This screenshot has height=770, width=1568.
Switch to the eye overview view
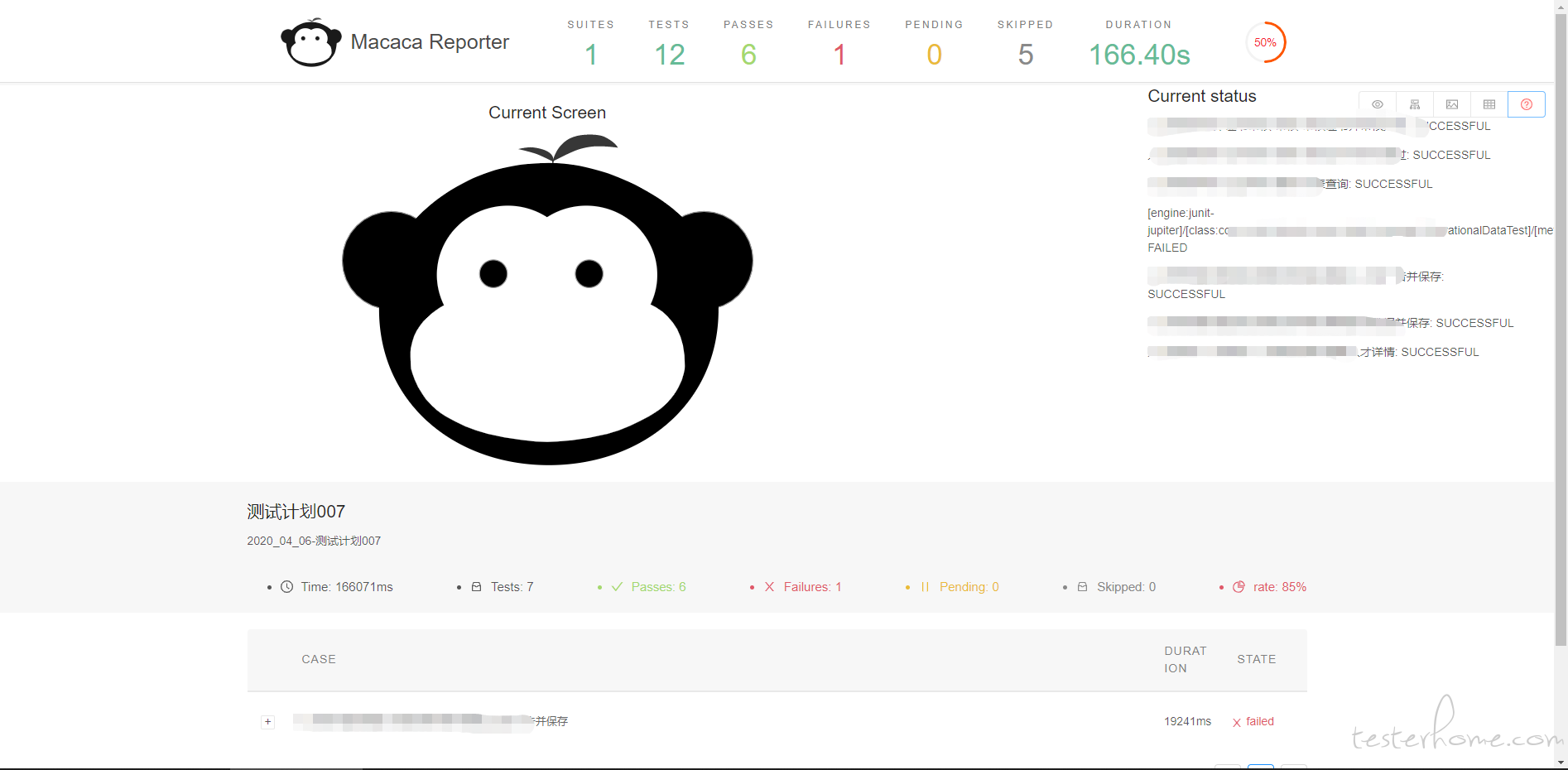pos(1378,104)
